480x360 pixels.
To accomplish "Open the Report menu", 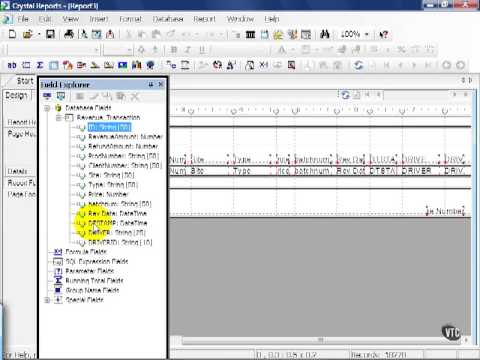I will click(x=204, y=19).
